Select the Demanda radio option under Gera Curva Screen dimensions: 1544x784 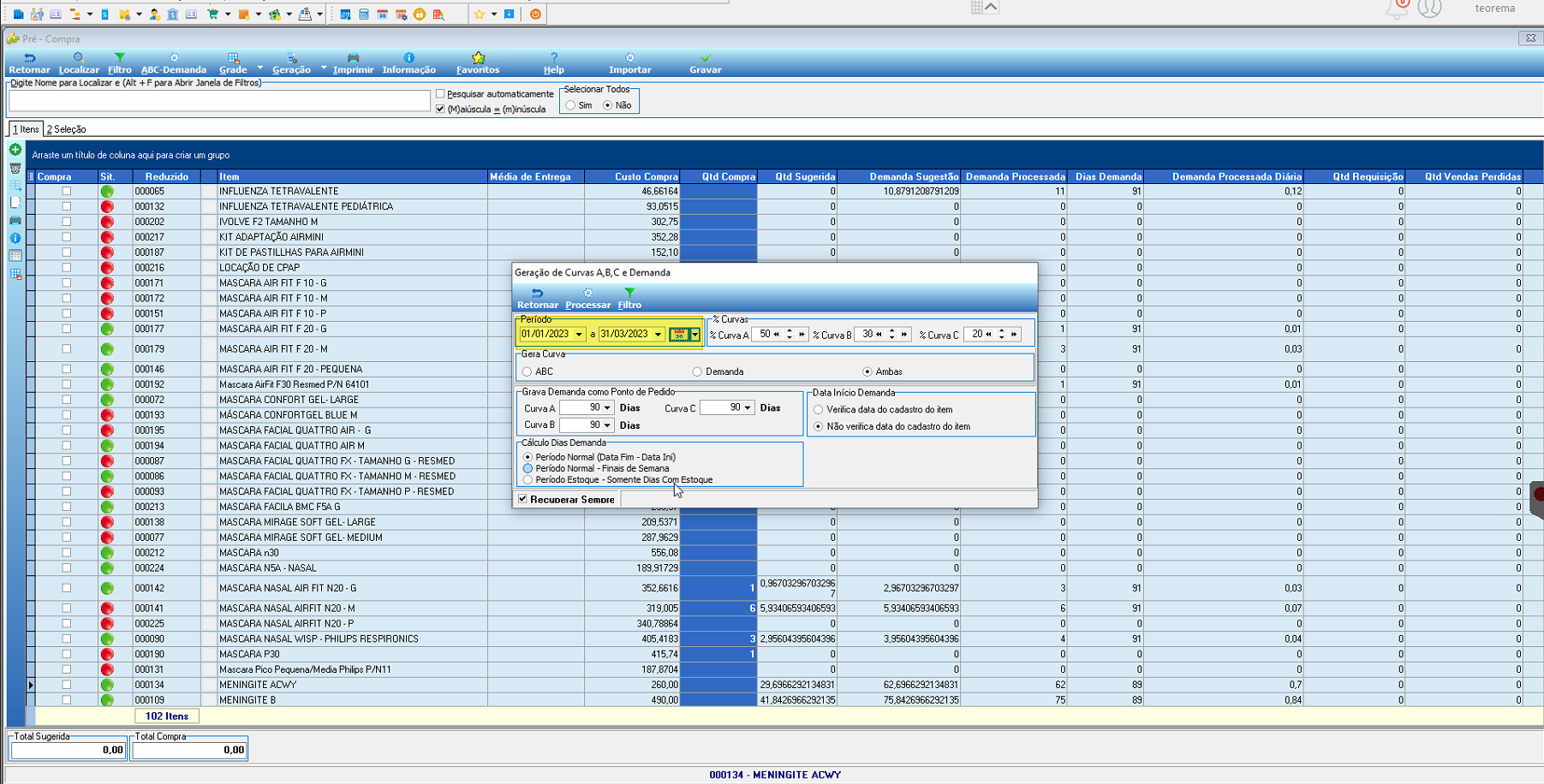697,371
